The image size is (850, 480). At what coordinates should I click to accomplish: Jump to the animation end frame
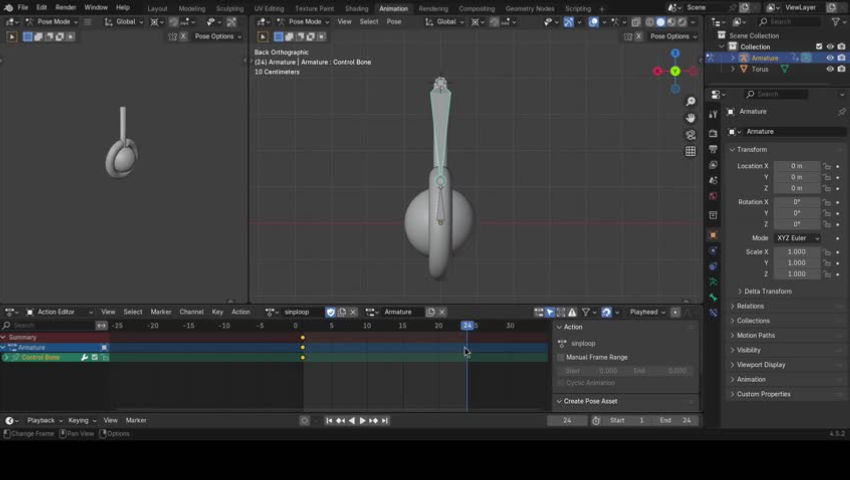[385, 421]
